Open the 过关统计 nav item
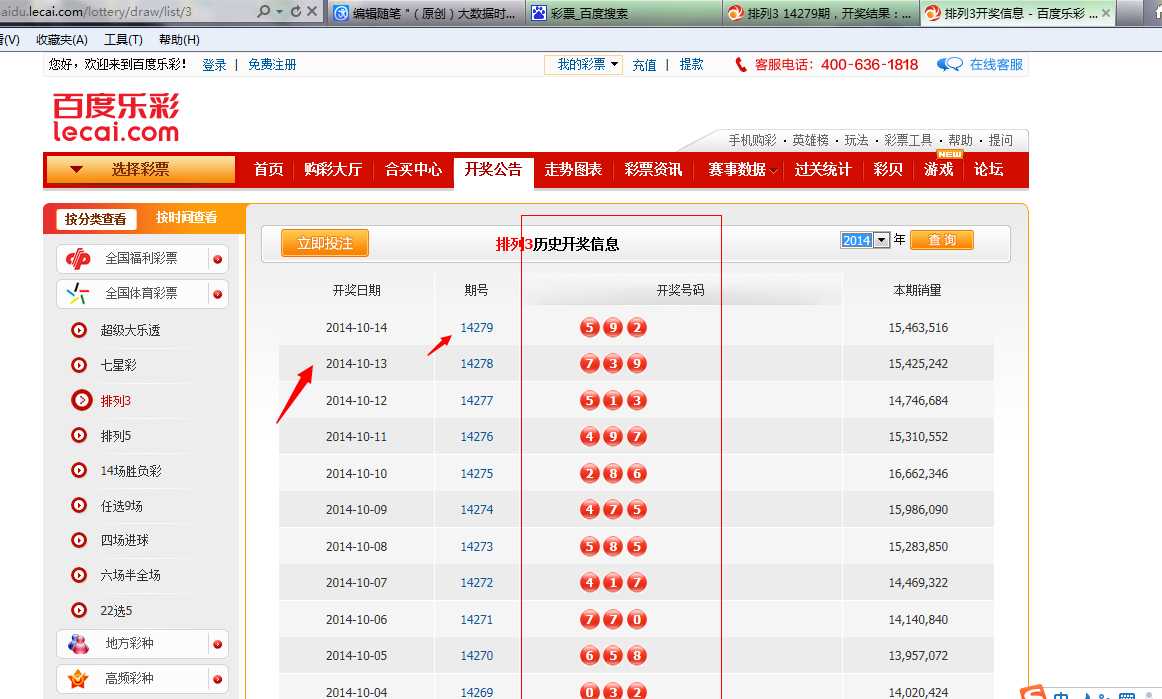 click(x=823, y=170)
